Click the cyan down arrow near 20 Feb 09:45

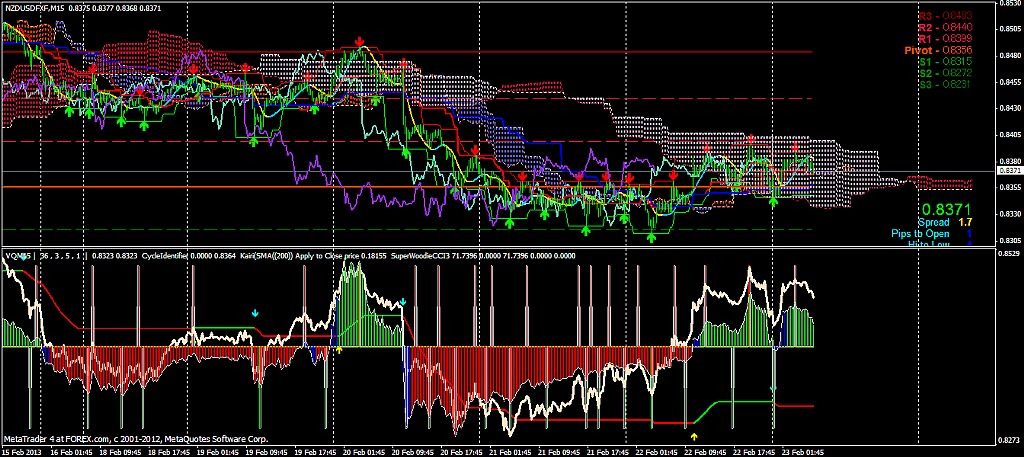click(x=403, y=301)
